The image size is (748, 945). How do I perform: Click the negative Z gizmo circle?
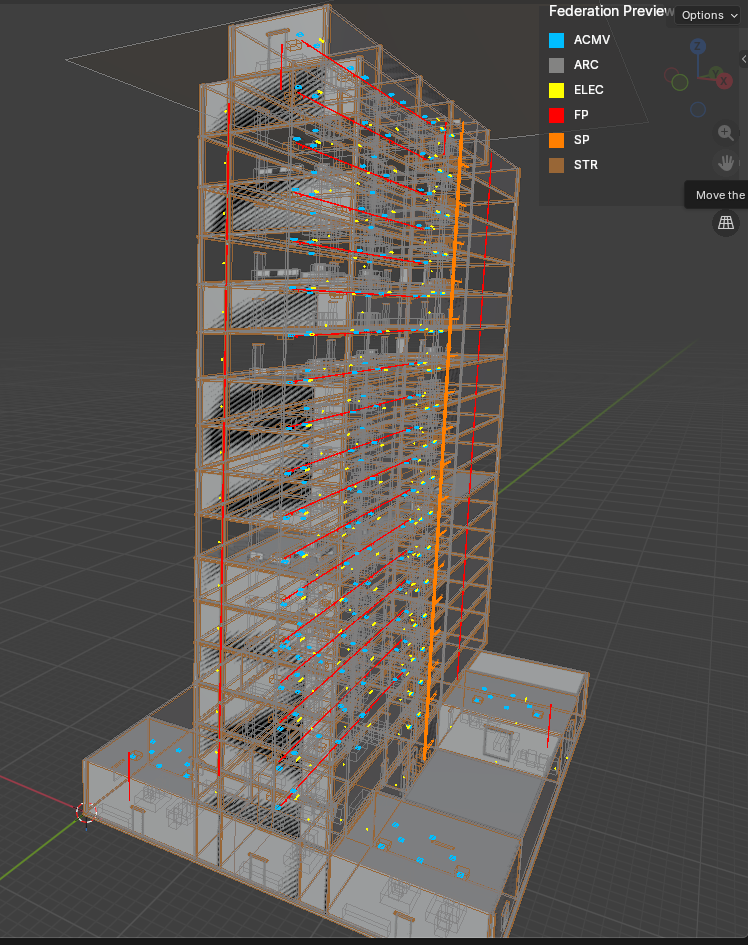pyautogui.click(x=698, y=110)
